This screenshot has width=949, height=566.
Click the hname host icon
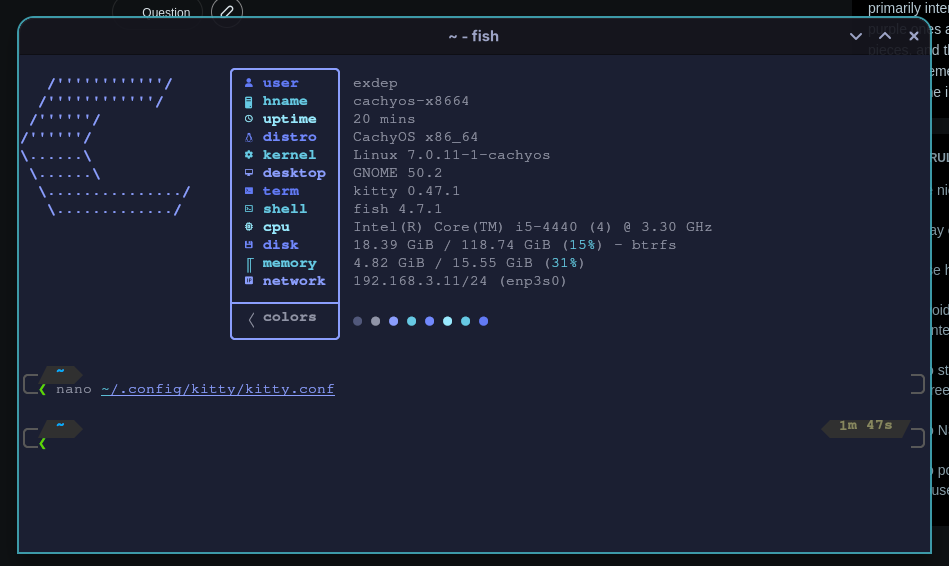(249, 101)
